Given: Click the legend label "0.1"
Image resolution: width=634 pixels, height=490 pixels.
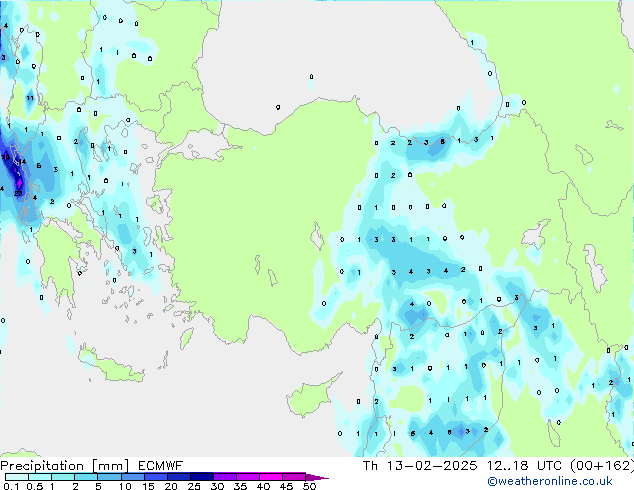Looking at the screenshot, I should click(11, 486).
